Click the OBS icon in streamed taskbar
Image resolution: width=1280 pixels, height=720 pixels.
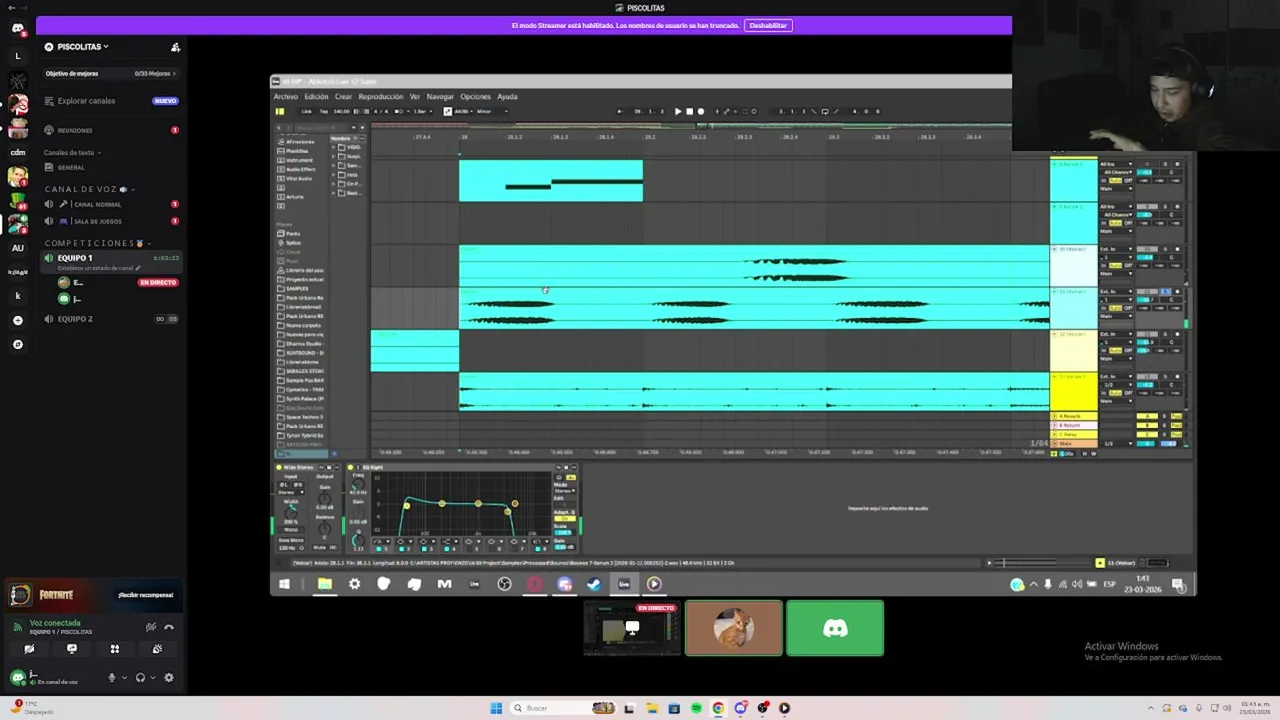coord(504,584)
